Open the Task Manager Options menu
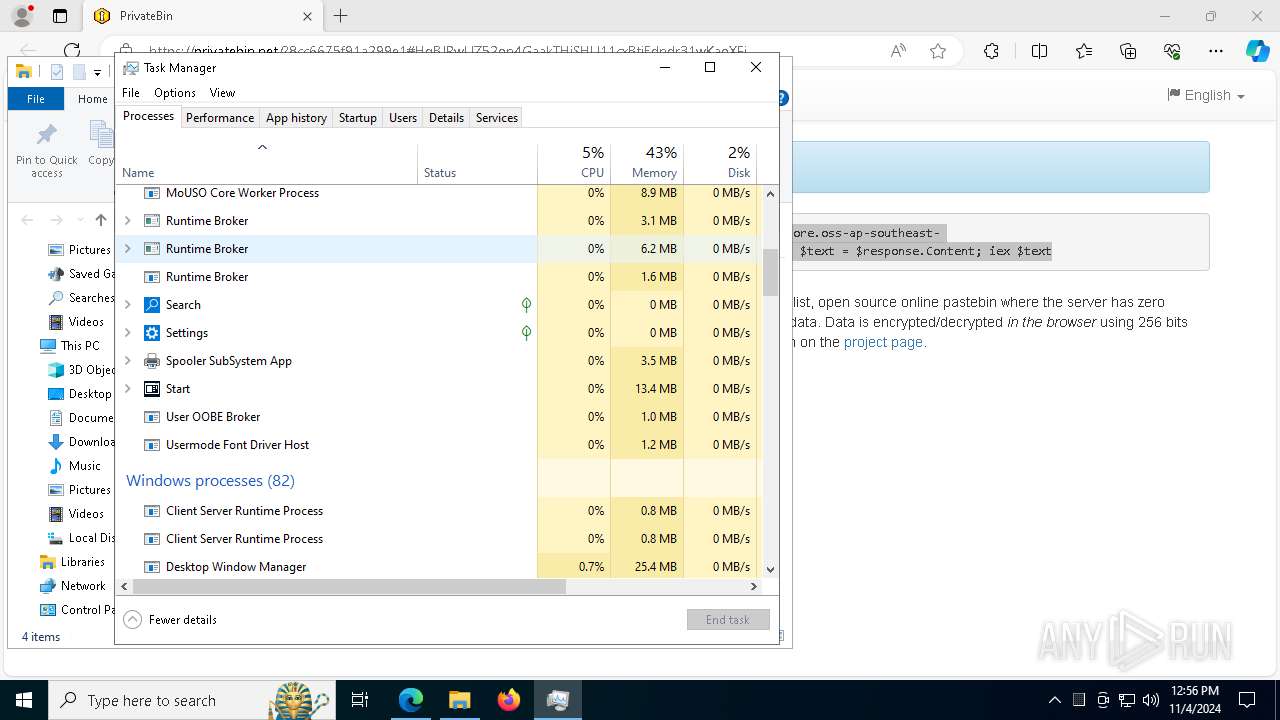 coord(175,93)
